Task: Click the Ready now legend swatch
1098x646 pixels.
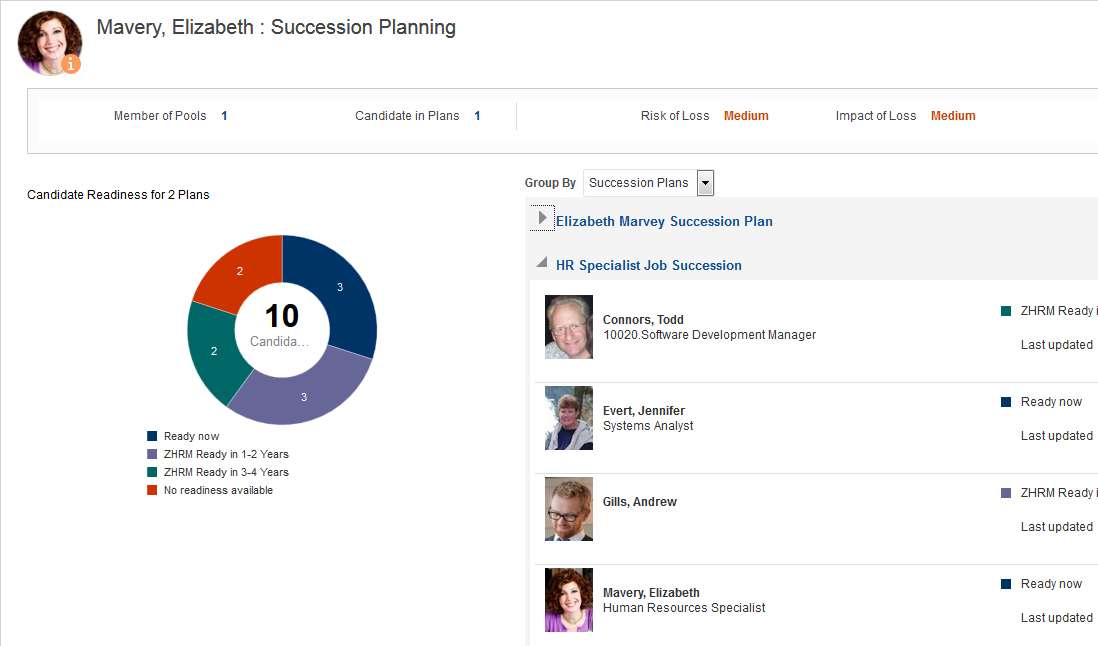Action: click(x=152, y=436)
